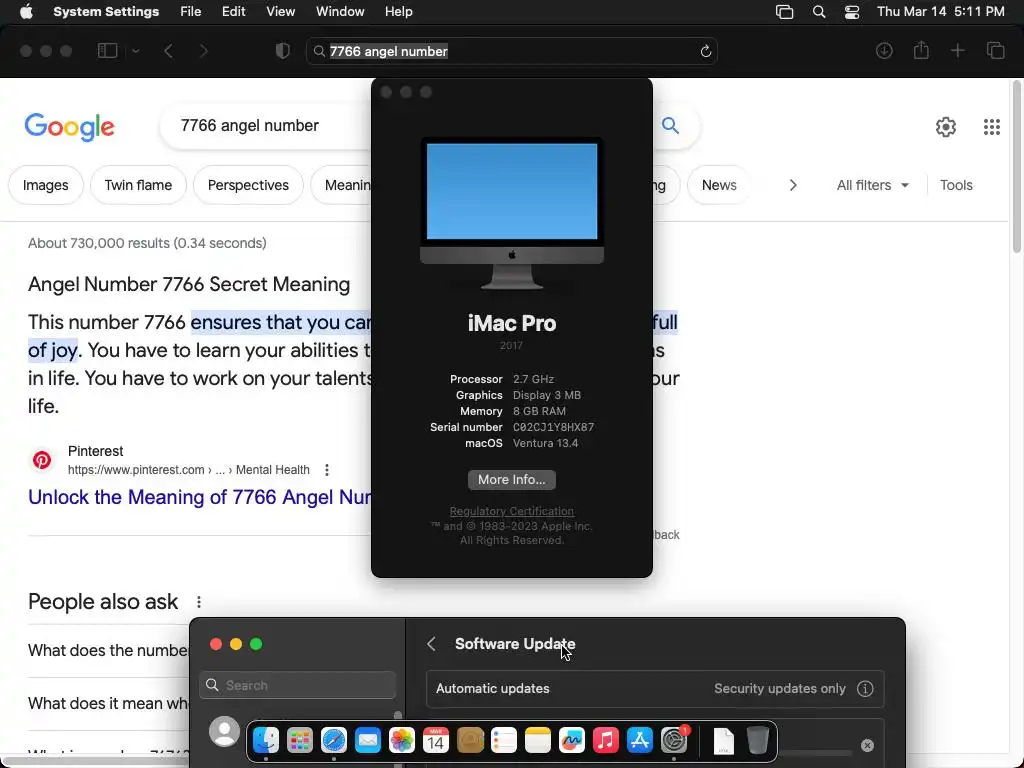Go back from the Software Update pane
This screenshot has height=768, width=1024.
click(431, 644)
